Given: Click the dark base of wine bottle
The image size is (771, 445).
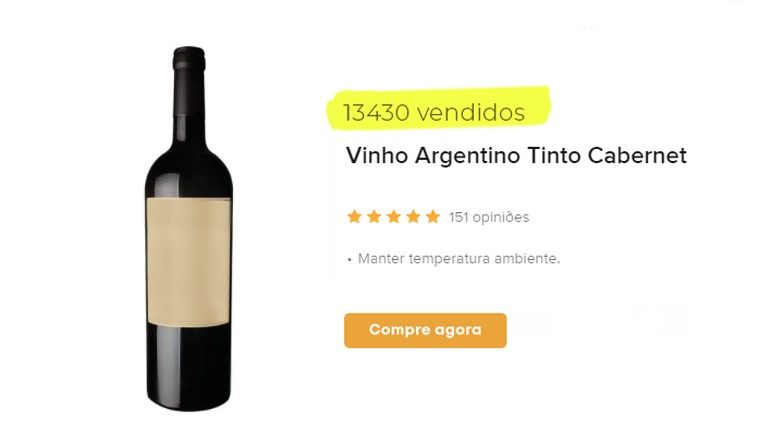Looking at the screenshot, I should [189, 369].
